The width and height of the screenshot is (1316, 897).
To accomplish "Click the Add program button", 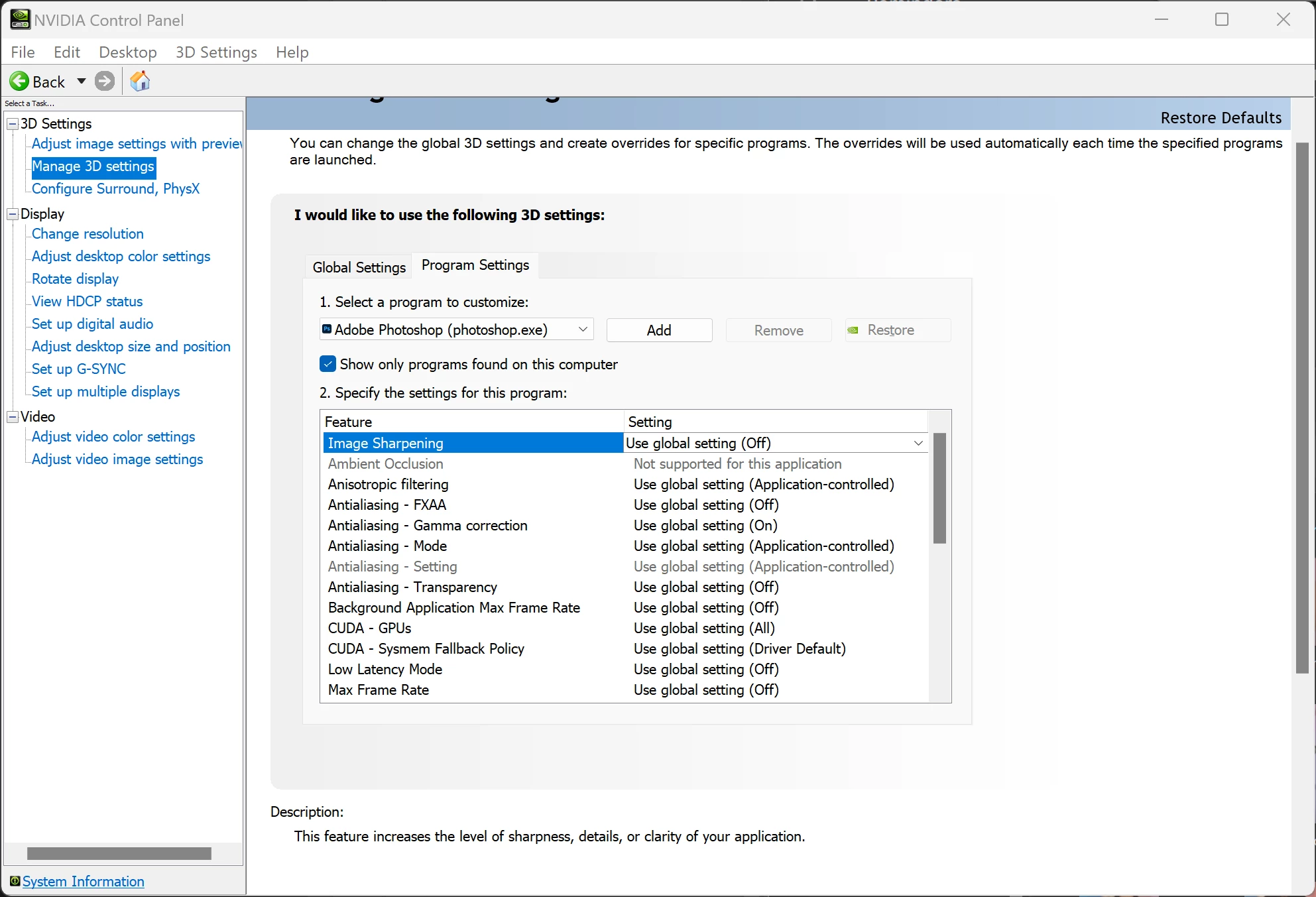I will 659,330.
